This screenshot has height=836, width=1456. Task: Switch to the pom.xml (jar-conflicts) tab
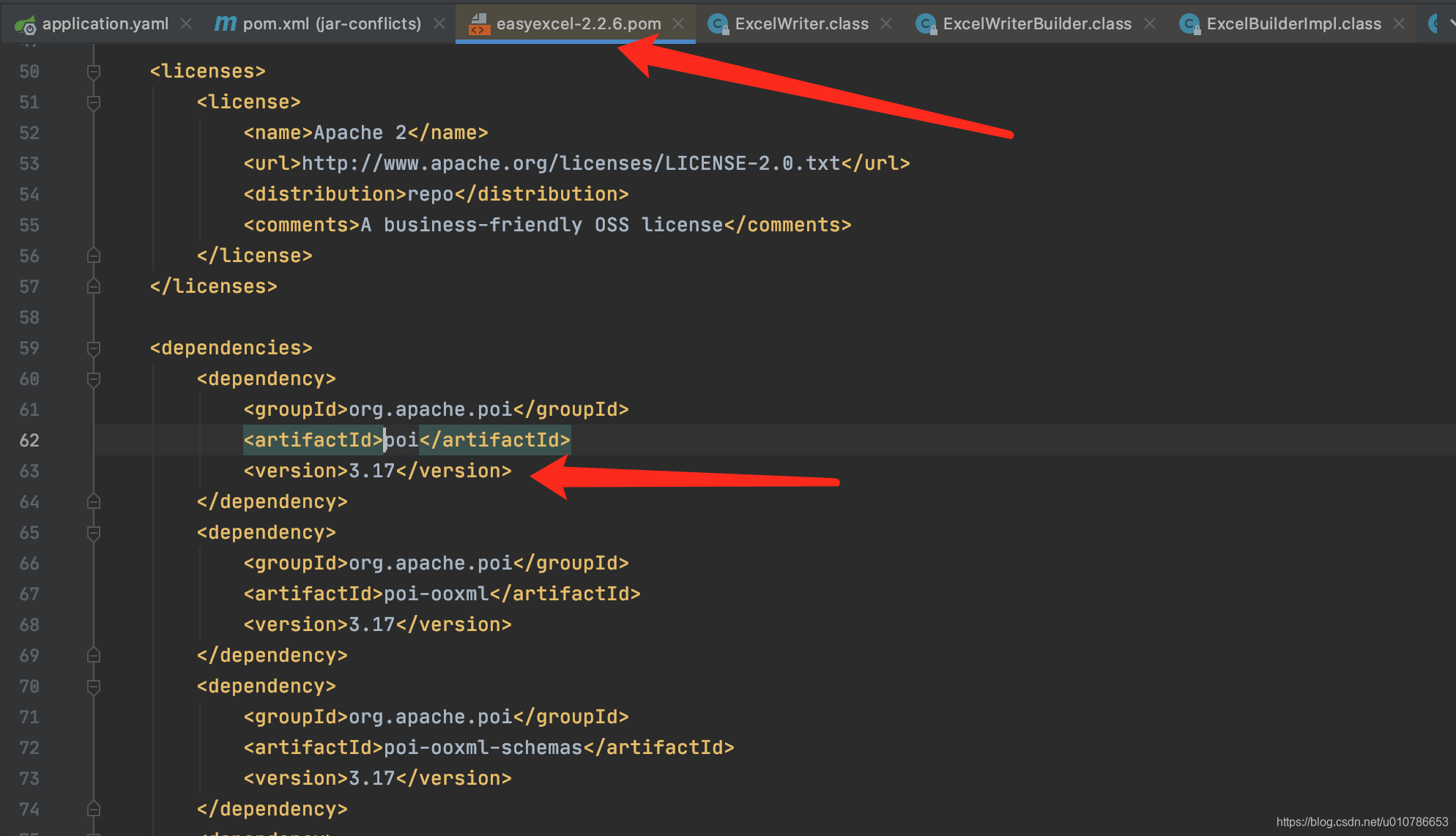tap(331, 23)
